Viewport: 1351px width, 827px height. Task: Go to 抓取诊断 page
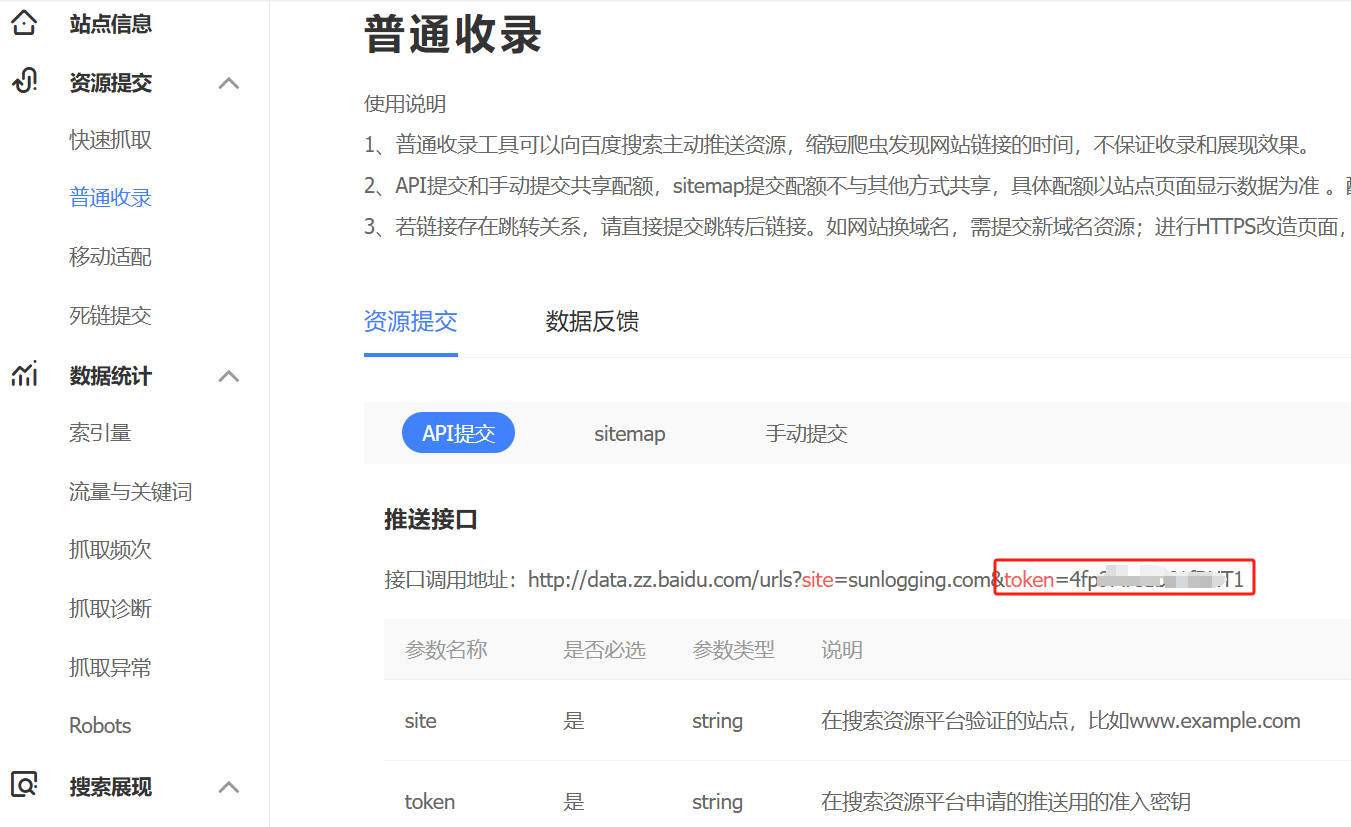tap(110, 609)
